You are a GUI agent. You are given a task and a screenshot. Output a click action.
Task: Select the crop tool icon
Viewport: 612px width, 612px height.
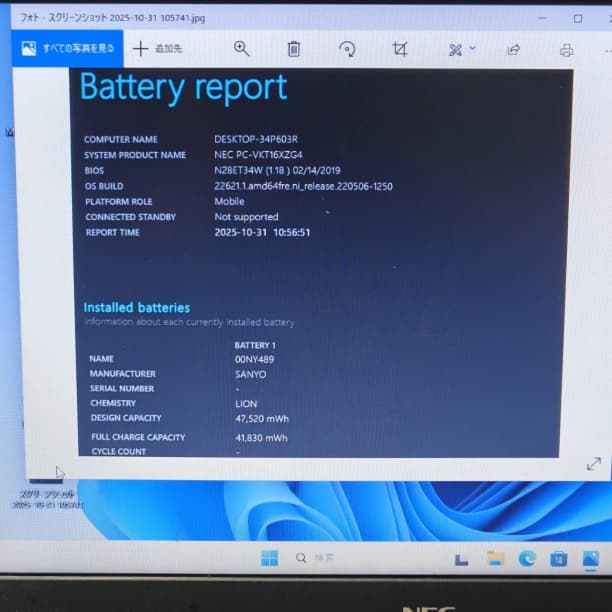click(x=400, y=50)
